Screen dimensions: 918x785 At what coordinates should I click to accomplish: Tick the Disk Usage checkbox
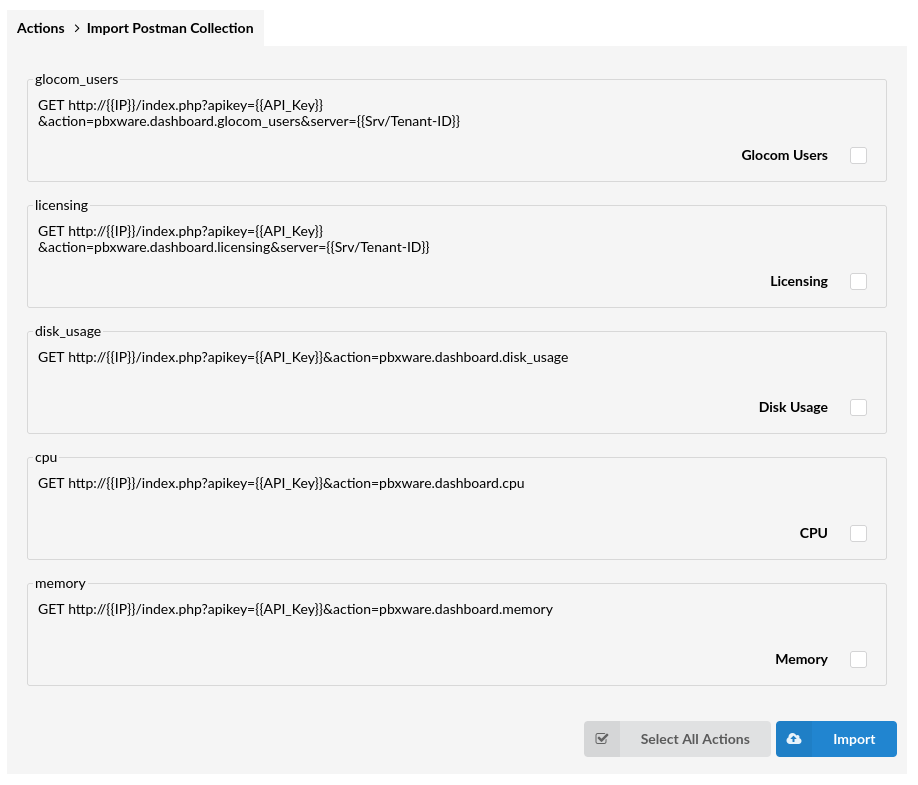[858, 407]
